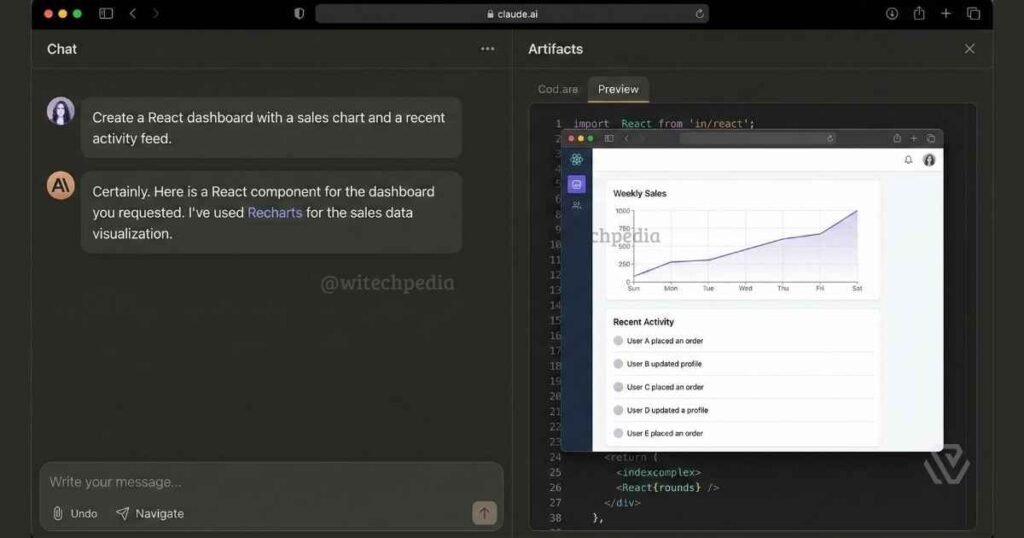Select the 'Recent Activity' heading

tap(643, 322)
